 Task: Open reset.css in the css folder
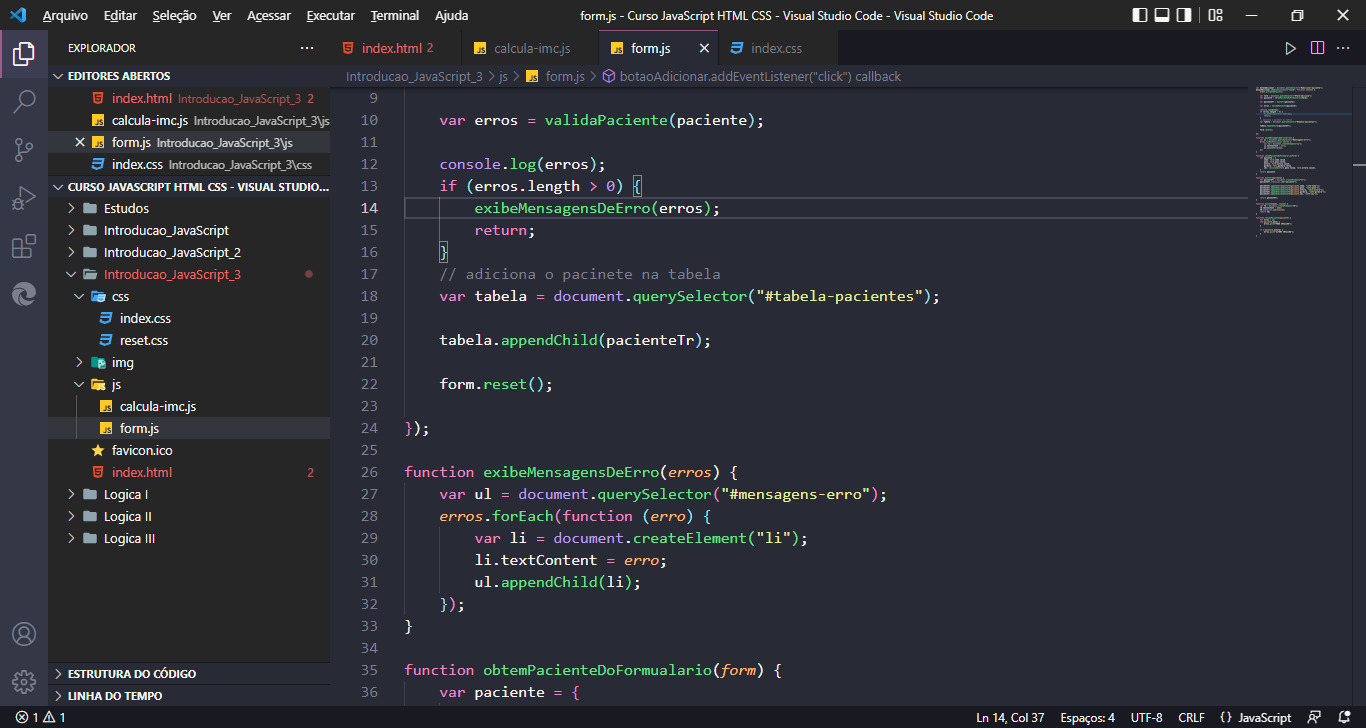point(189,340)
